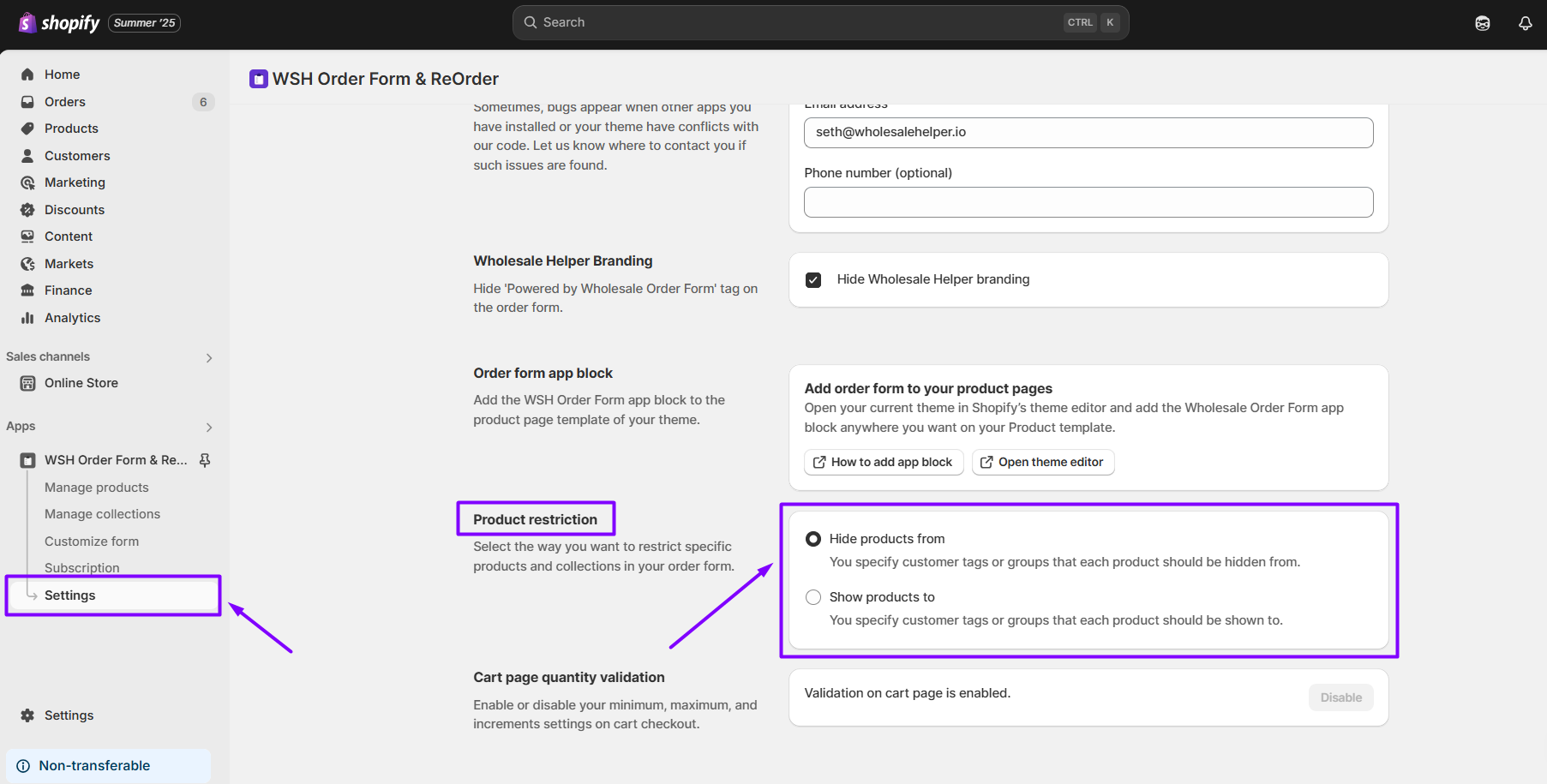Click the Products tag icon
This screenshot has height=784, width=1547.
27,129
